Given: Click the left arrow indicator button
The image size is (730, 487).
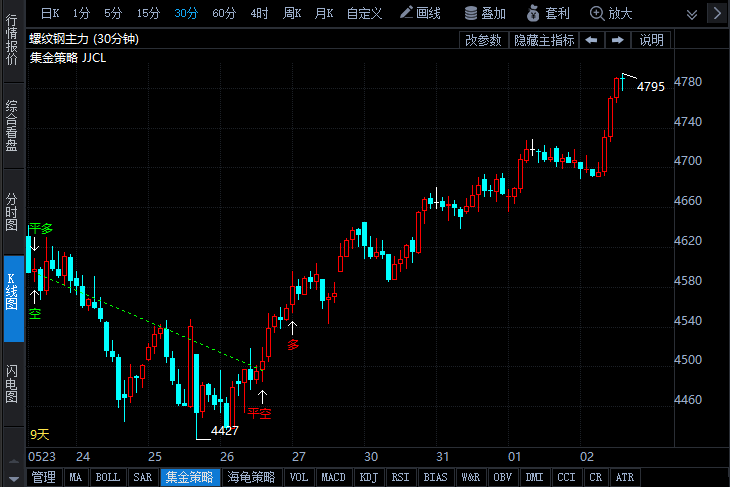Looking at the screenshot, I should point(591,41).
